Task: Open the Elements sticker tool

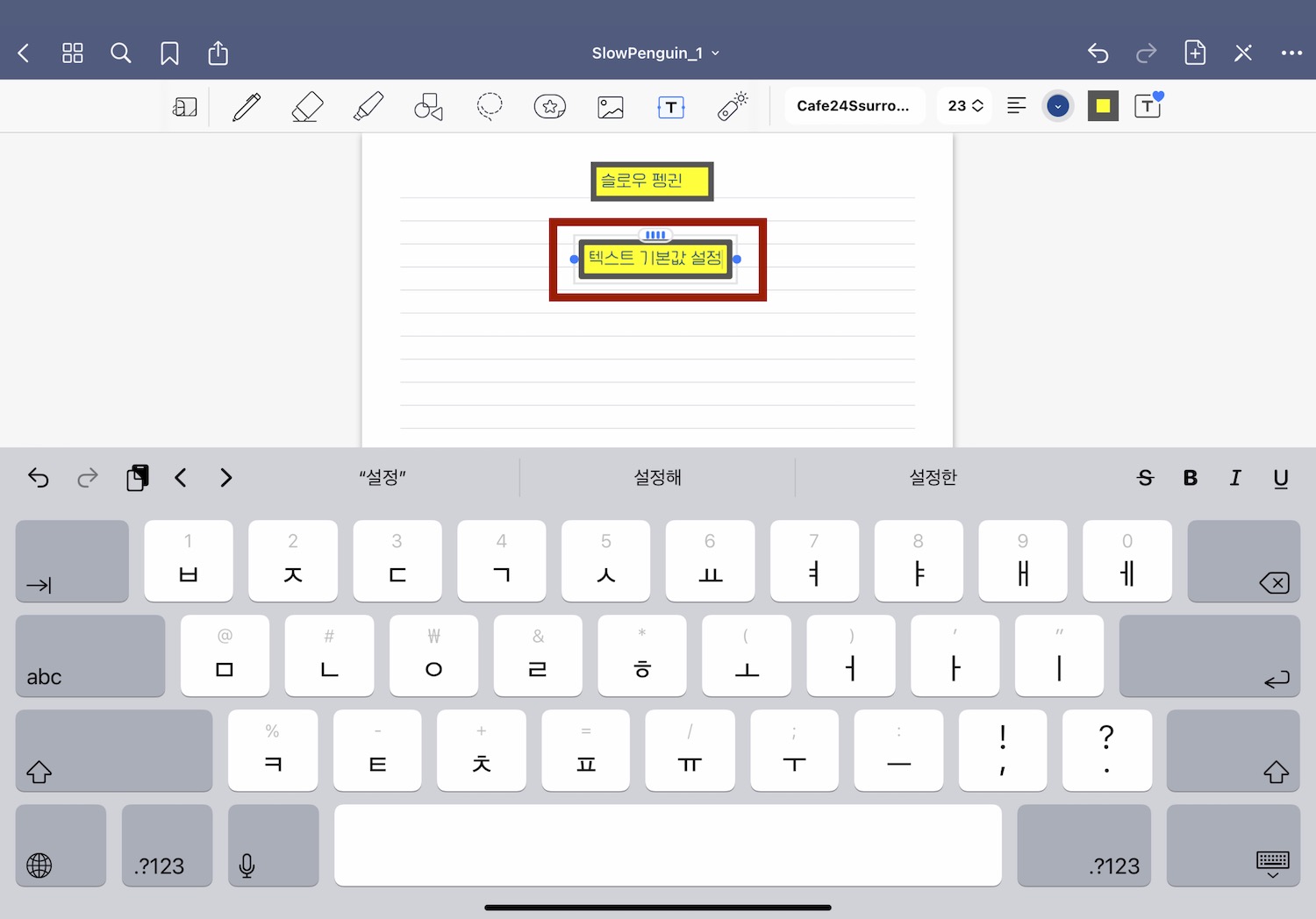Action: [550, 107]
